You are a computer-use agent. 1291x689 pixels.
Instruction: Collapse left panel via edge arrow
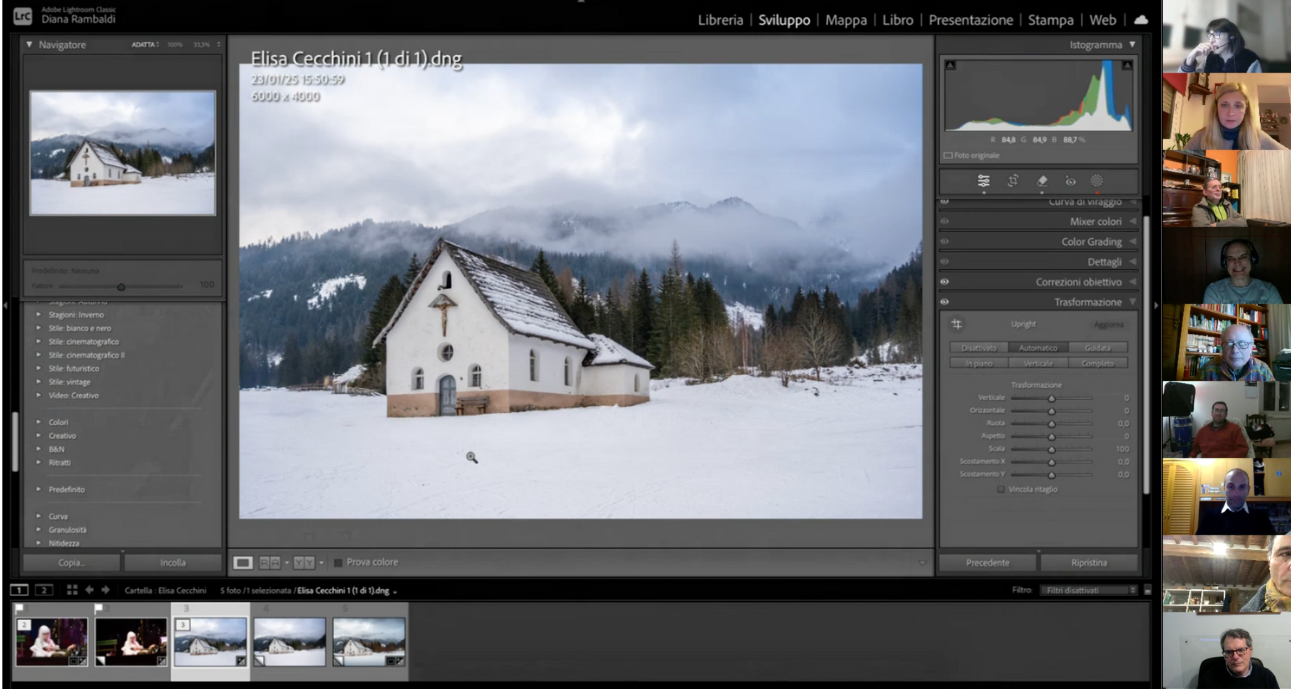(x=5, y=305)
